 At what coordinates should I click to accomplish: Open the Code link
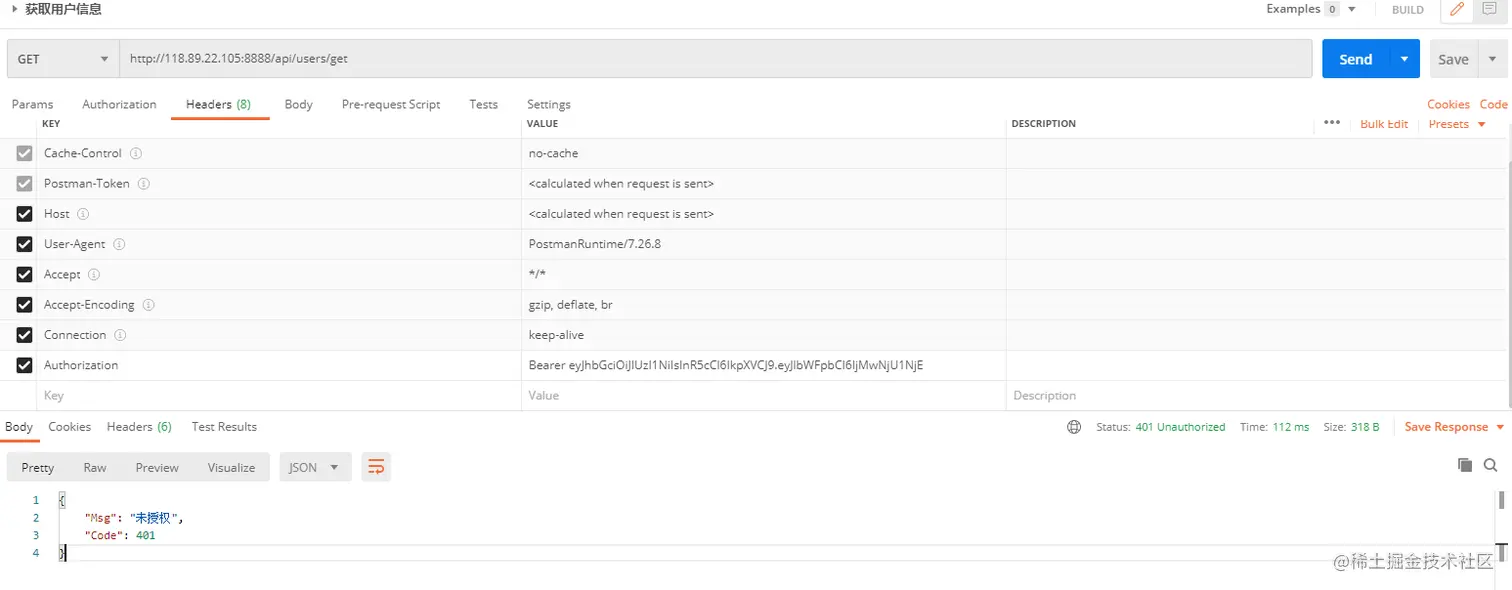click(x=1494, y=104)
